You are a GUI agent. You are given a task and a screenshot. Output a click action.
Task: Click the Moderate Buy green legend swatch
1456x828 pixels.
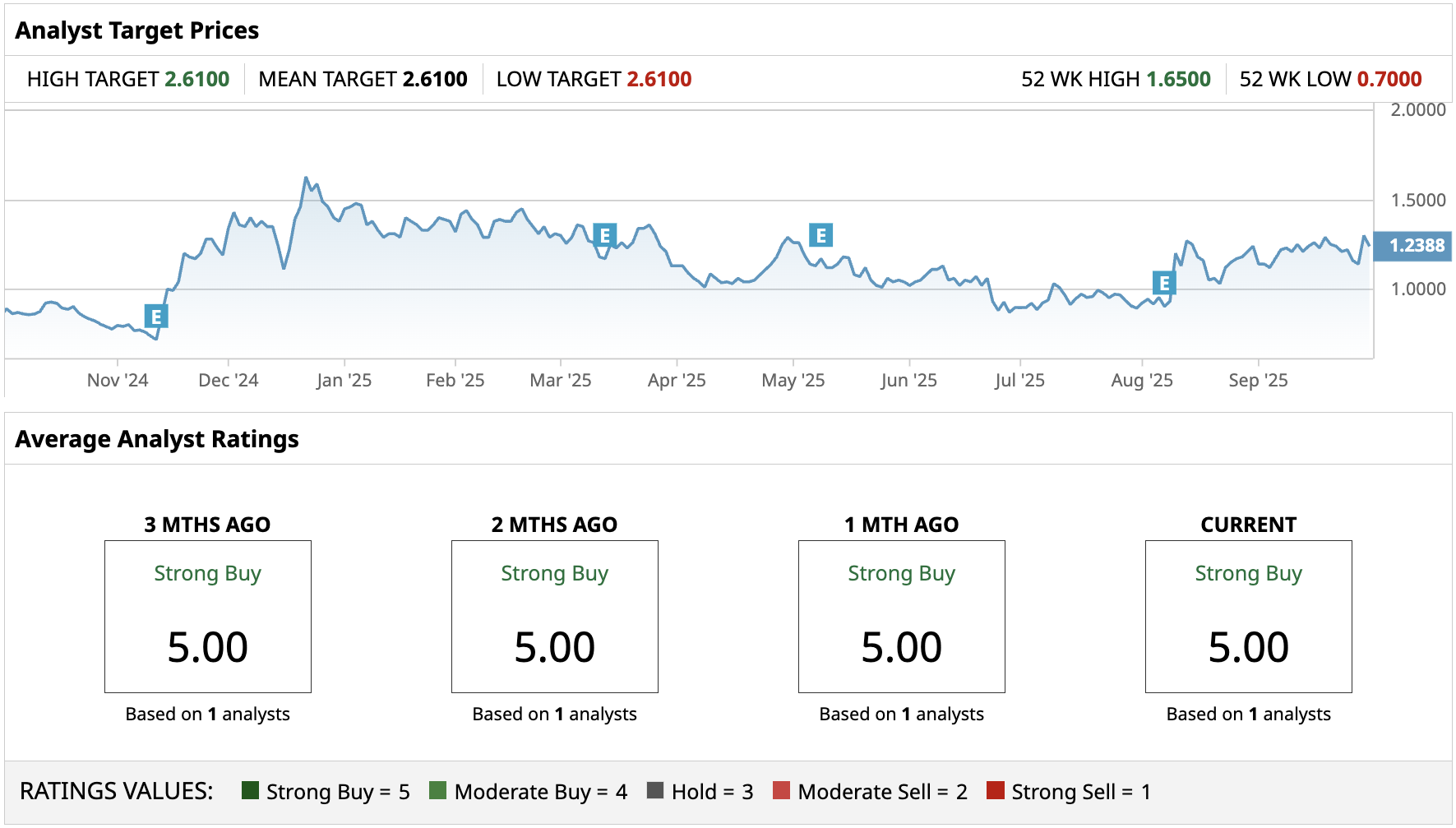click(x=438, y=790)
